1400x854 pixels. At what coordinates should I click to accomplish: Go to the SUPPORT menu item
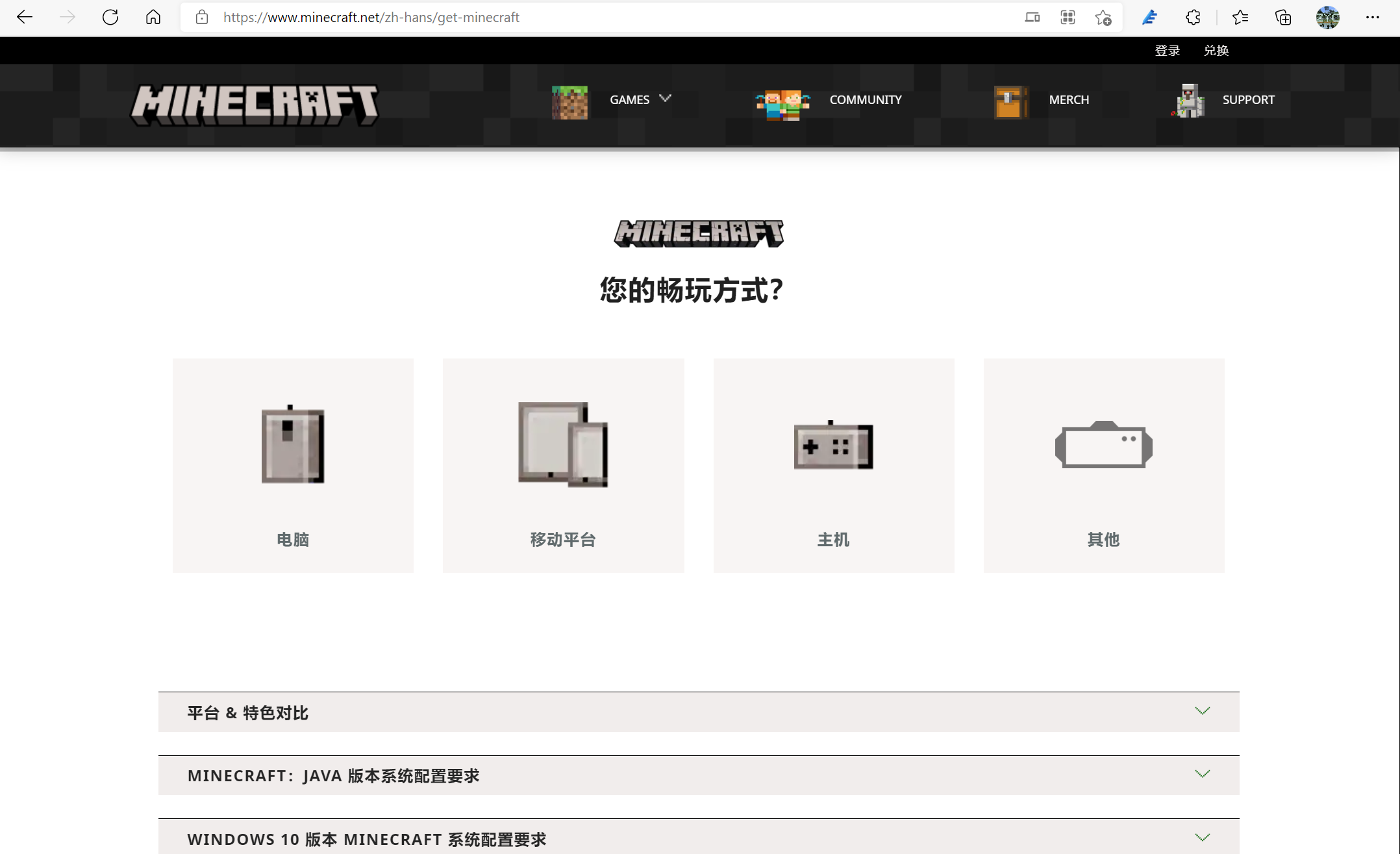click(1247, 100)
